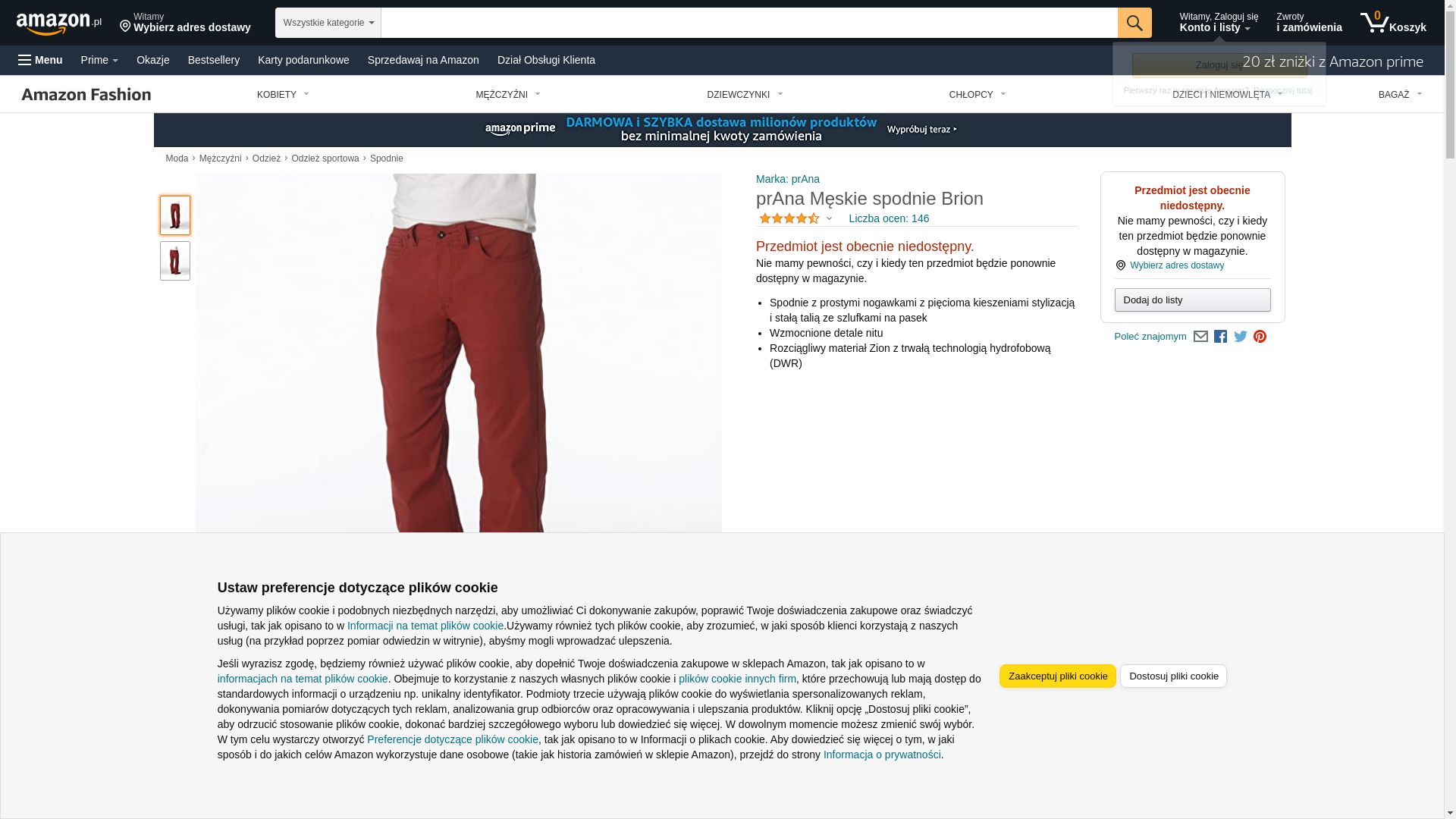This screenshot has width=1456, height=819.
Task: Open the Prime menu dropdown
Action: point(99,60)
